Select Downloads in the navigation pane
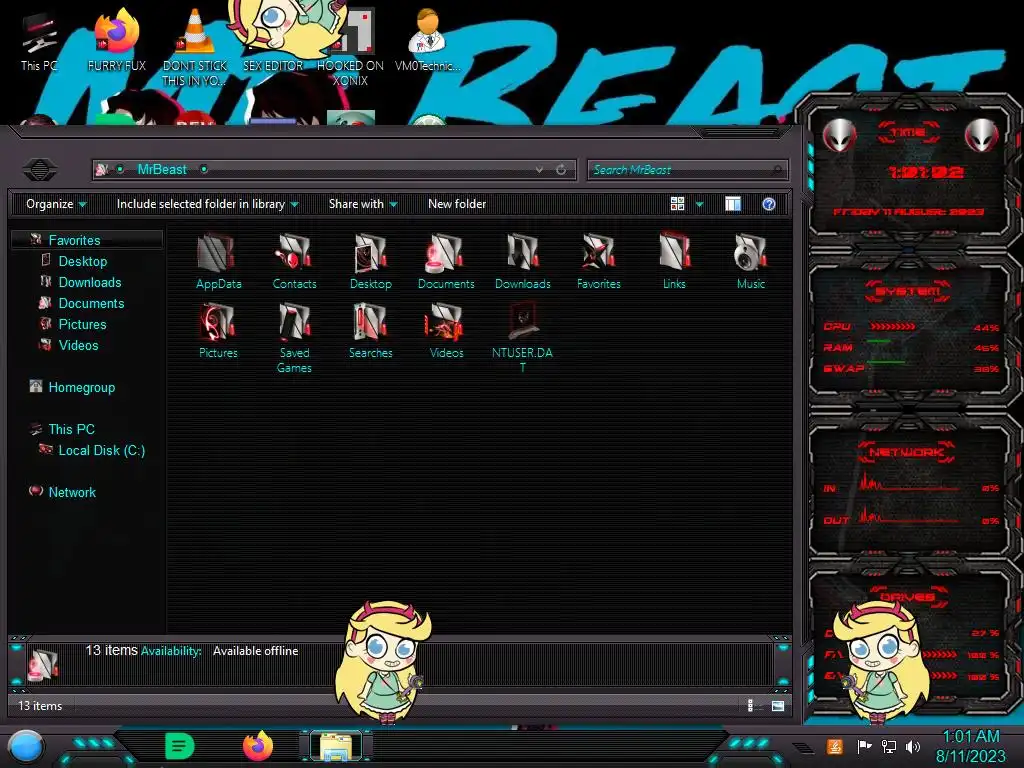The height and width of the screenshot is (768, 1024). point(90,282)
